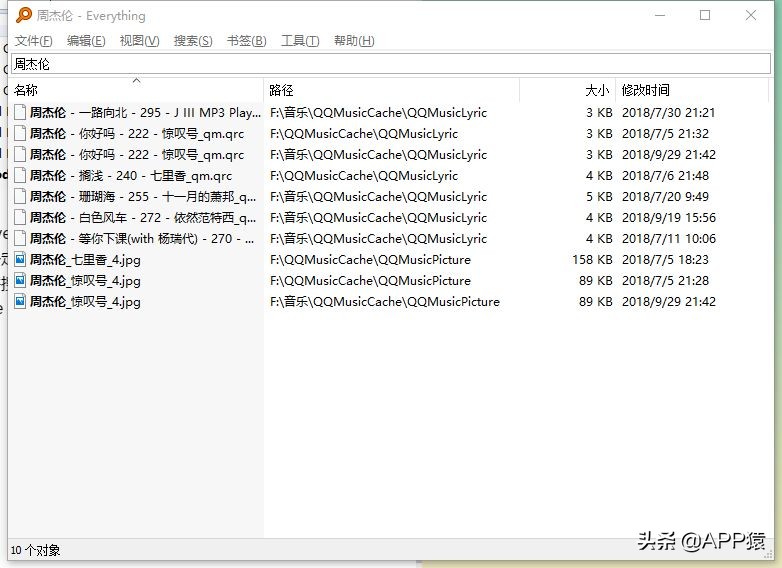Viewport: 782px width, 568px height.
Task: Close the Everything window
Action: click(x=751, y=15)
